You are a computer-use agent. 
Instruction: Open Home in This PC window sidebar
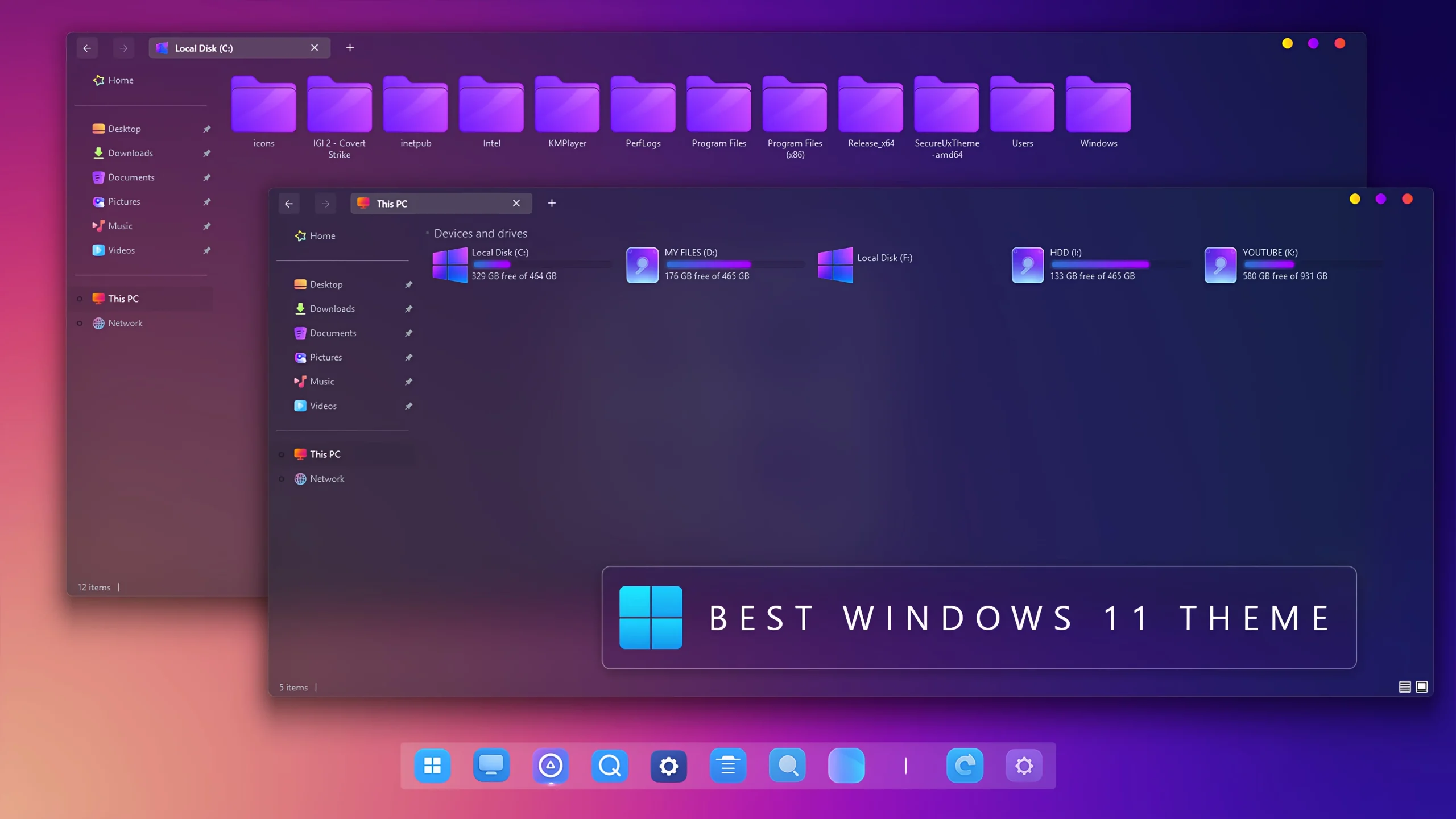point(315,235)
